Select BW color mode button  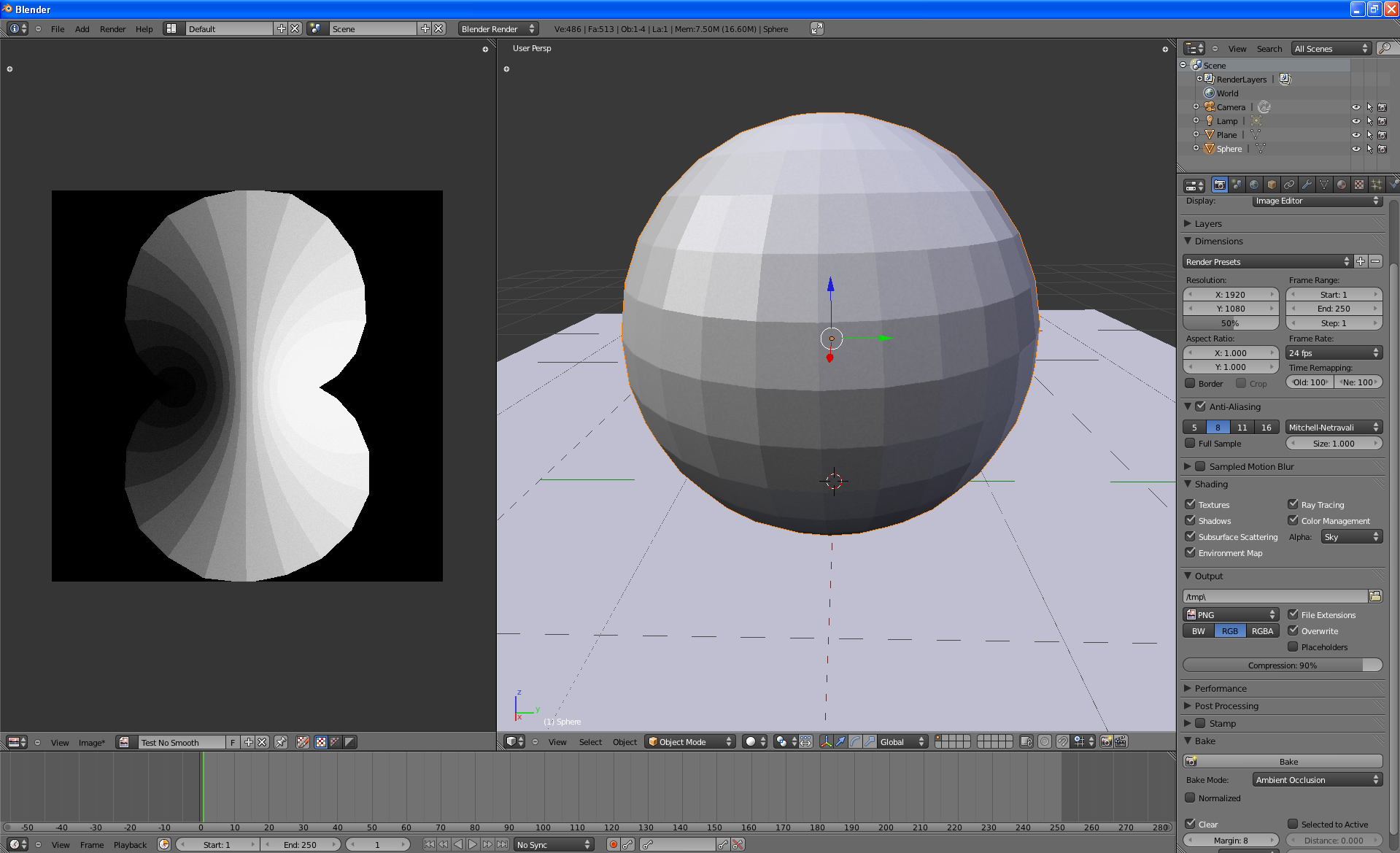[x=1199, y=630]
